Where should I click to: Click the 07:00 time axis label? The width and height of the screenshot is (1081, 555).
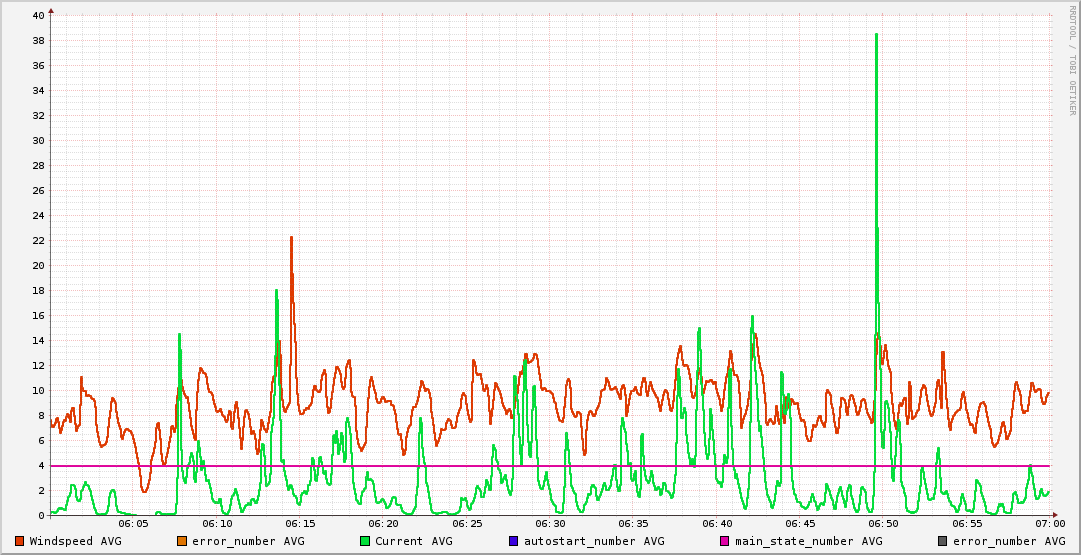tap(1049, 523)
